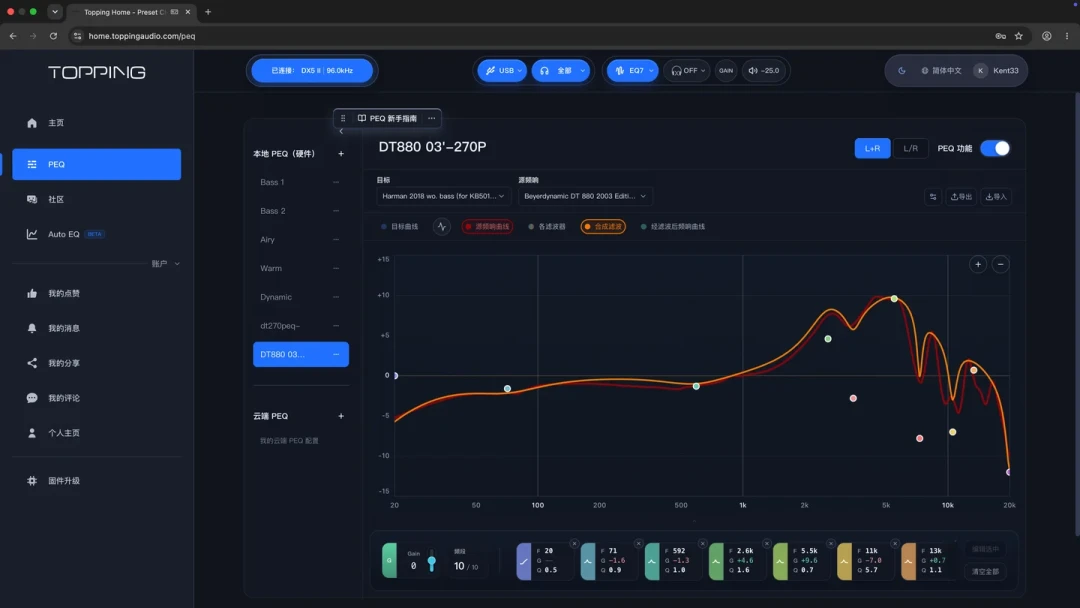Click the 2.6k peak filter type icon
Viewport: 1080px width, 608px height.
point(716,561)
